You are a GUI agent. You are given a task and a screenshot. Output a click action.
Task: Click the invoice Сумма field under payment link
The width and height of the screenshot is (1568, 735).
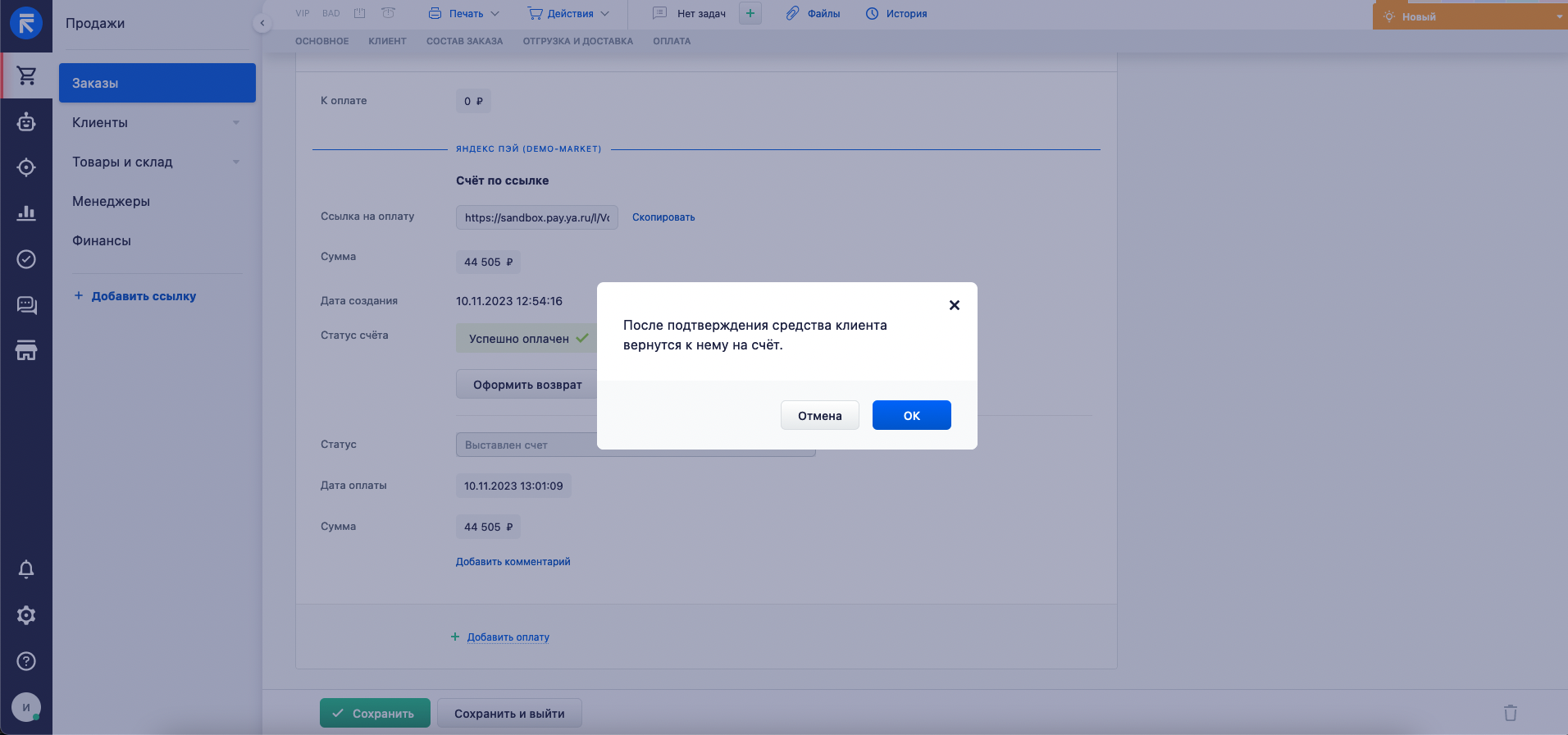488,262
